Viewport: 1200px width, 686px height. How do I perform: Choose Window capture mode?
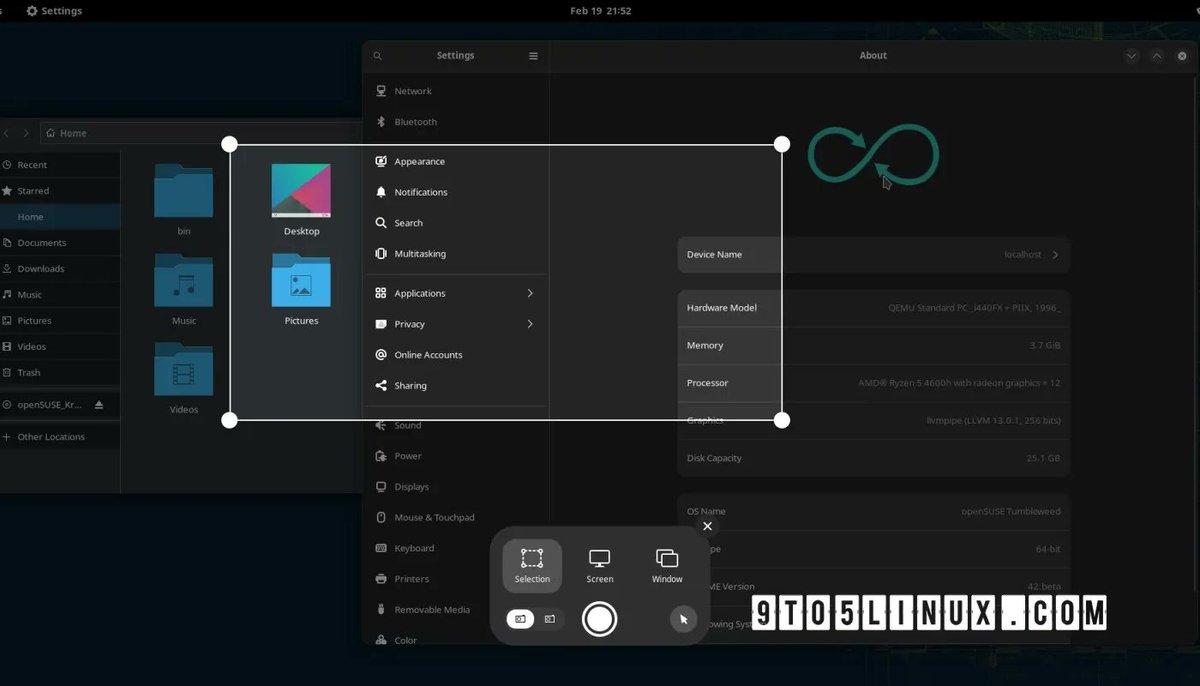[x=667, y=566]
